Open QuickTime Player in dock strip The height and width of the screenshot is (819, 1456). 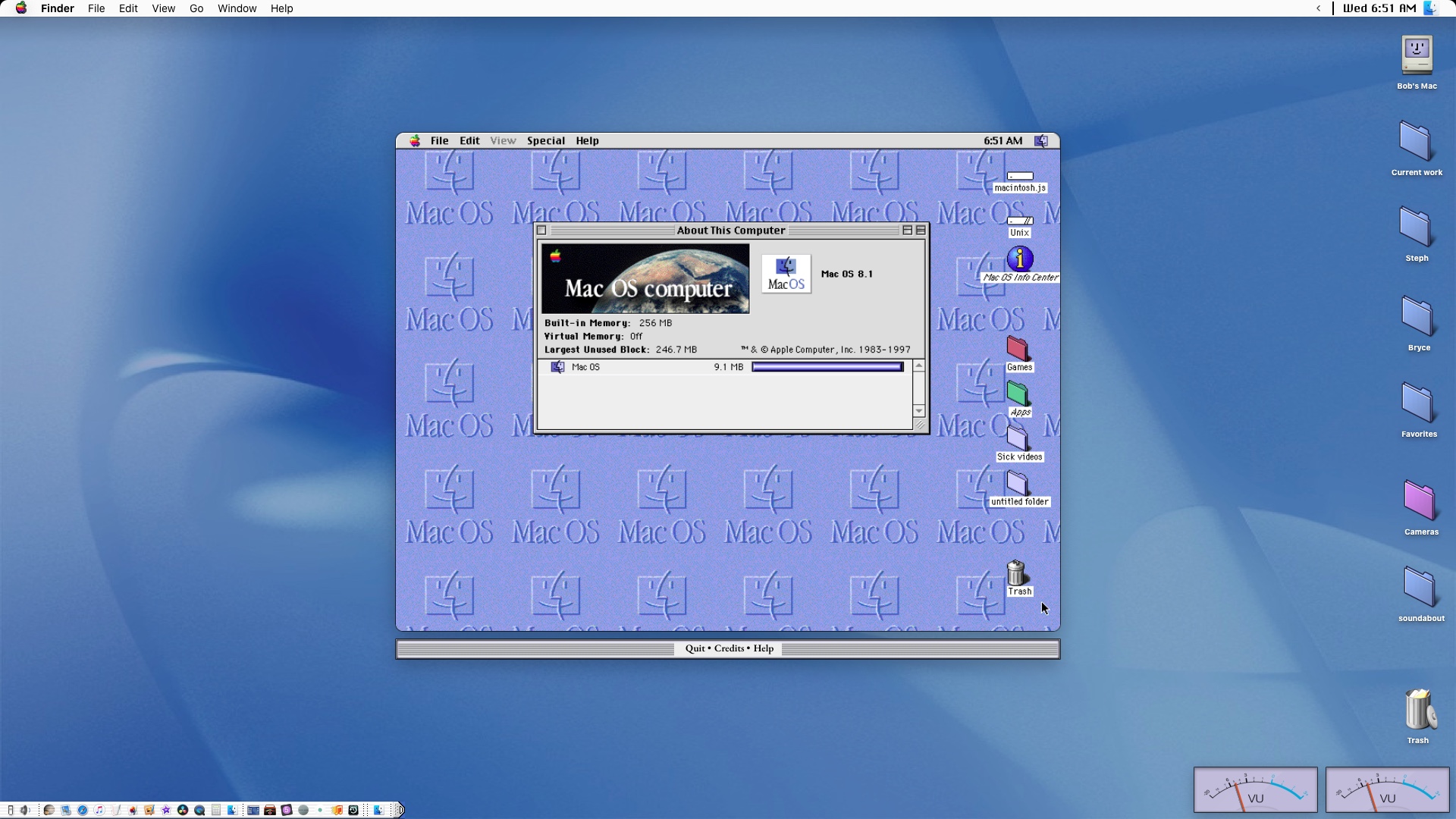point(199,810)
